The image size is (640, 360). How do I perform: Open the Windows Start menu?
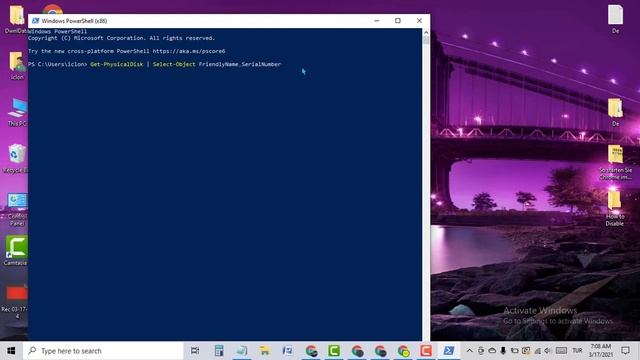(x=11, y=351)
